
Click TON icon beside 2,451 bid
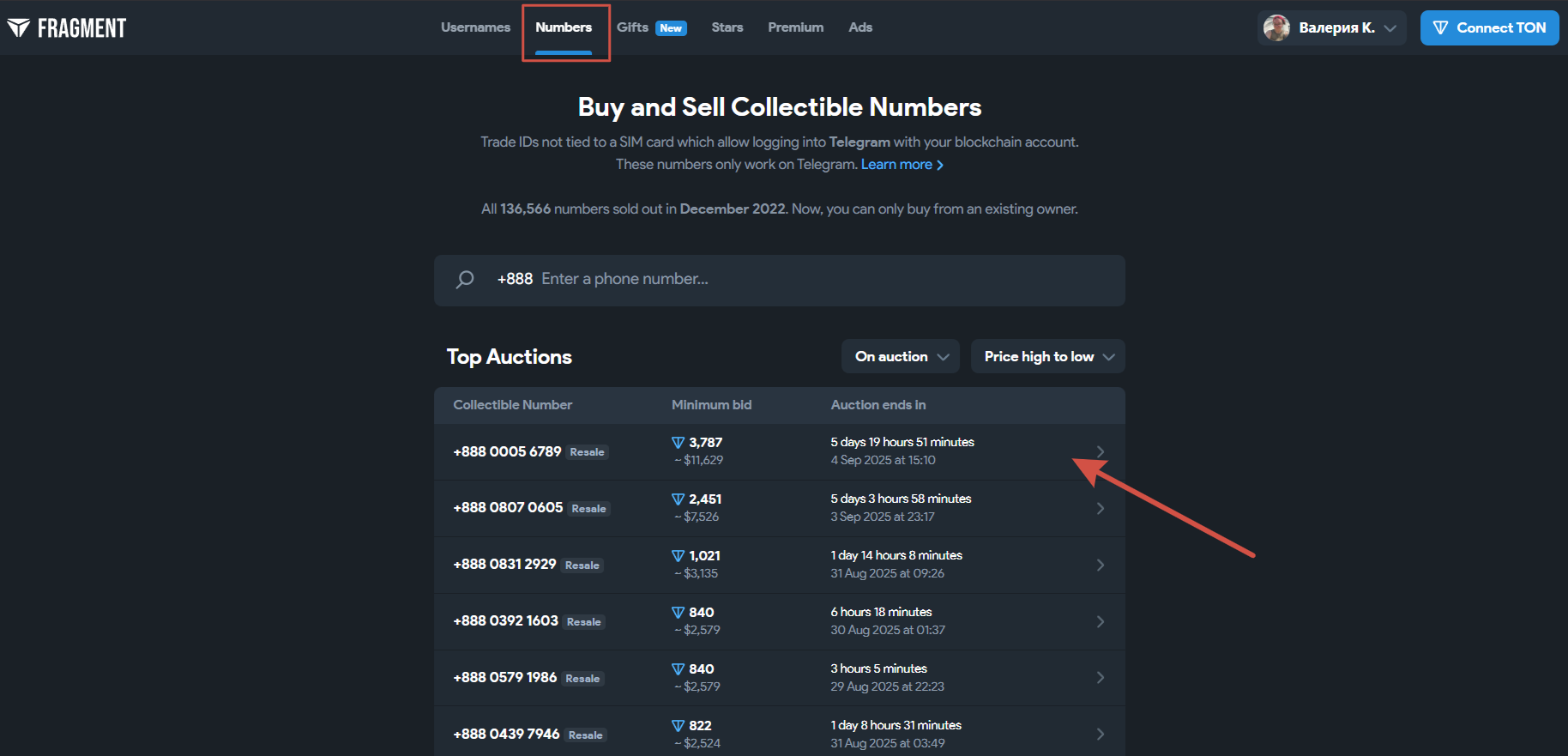click(x=678, y=499)
